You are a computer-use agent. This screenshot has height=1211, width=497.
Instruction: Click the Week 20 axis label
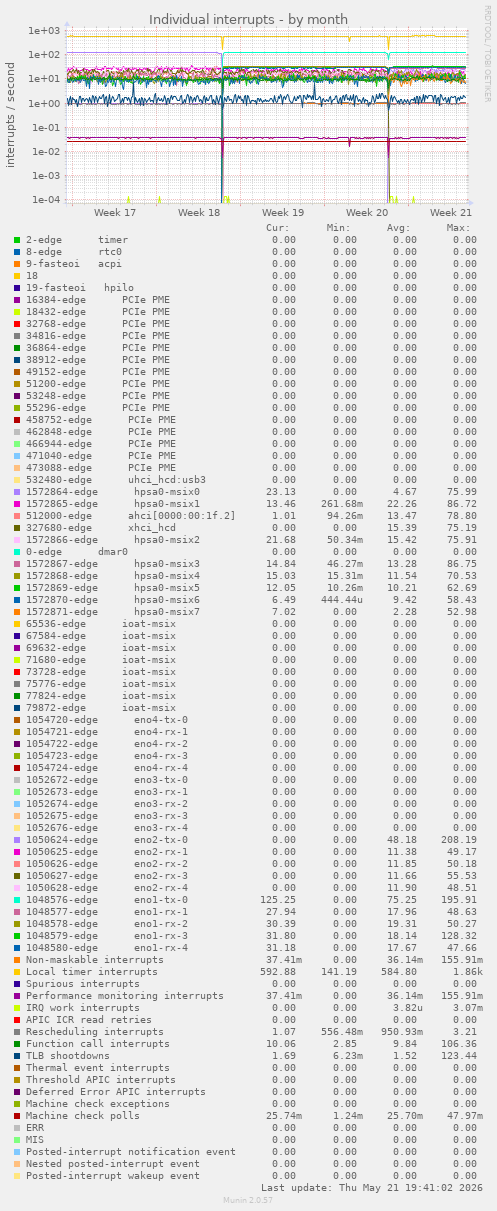tap(367, 213)
